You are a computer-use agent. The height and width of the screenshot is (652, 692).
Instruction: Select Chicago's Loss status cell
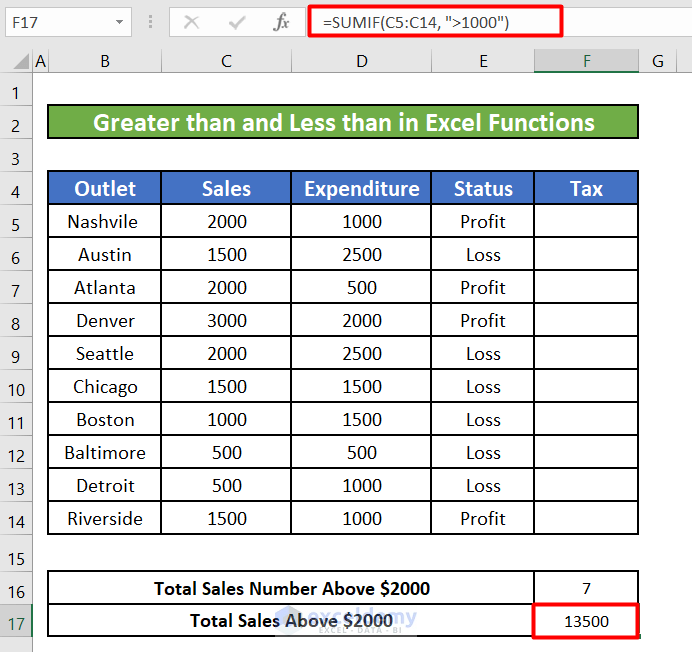pos(483,386)
